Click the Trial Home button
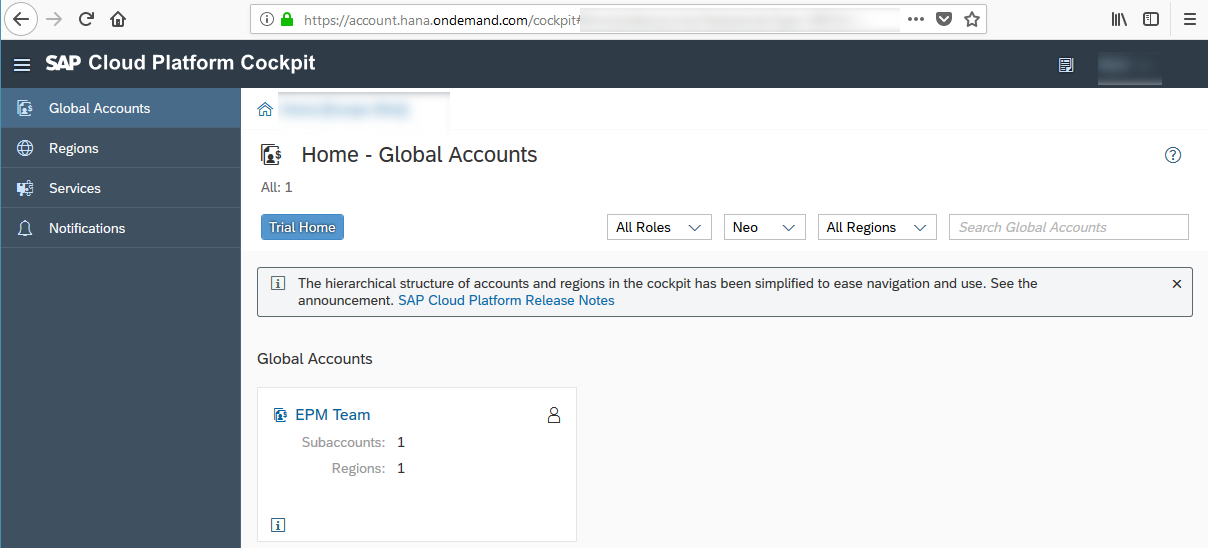The image size is (1208, 548). tap(302, 227)
